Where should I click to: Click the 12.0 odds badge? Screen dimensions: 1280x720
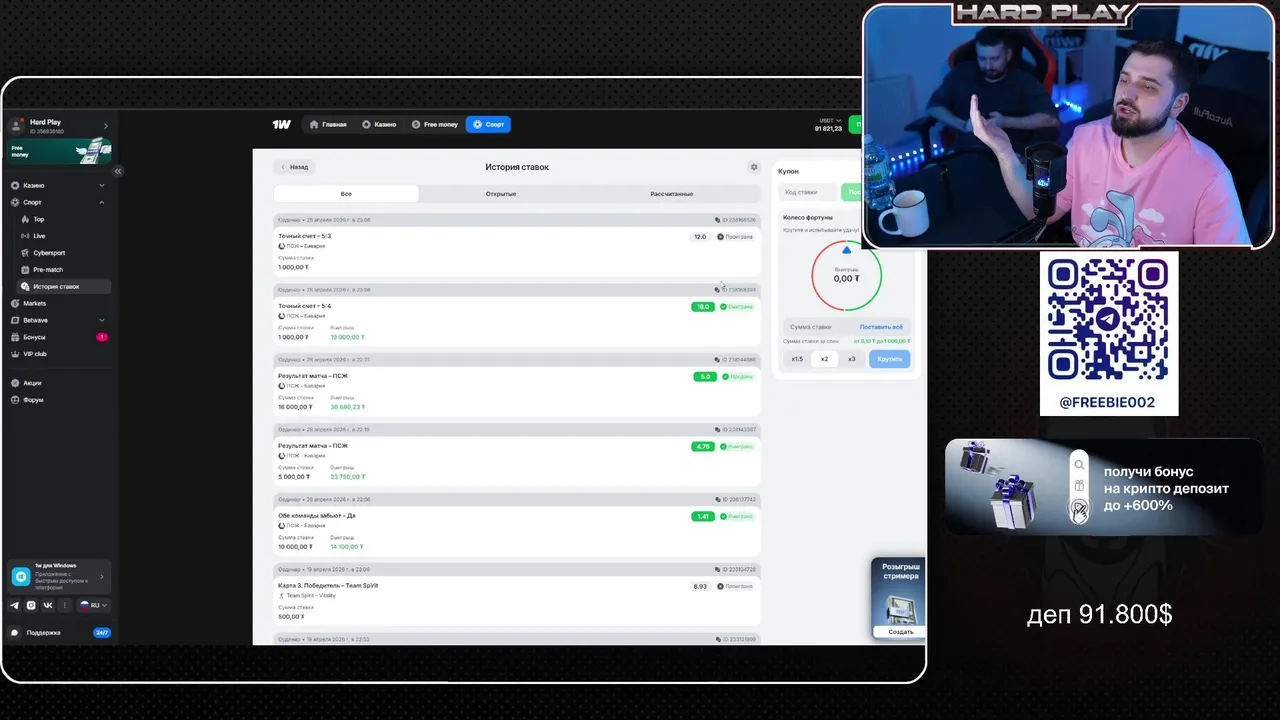click(x=700, y=237)
